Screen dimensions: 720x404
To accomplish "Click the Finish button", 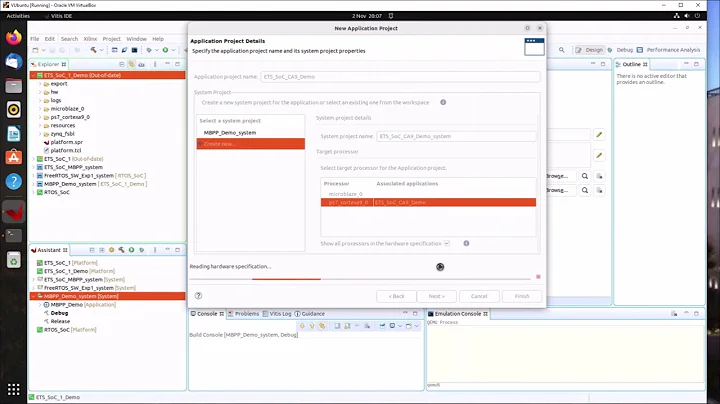I will click(x=522, y=296).
